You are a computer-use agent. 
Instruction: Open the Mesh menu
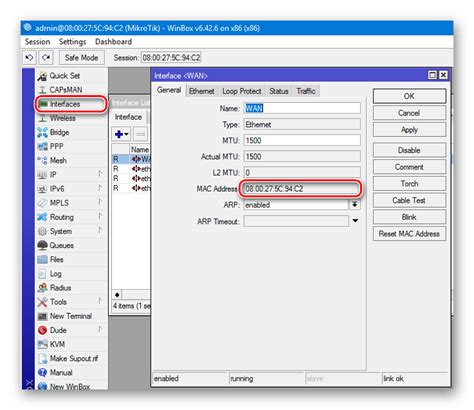(x=71, y=160)
